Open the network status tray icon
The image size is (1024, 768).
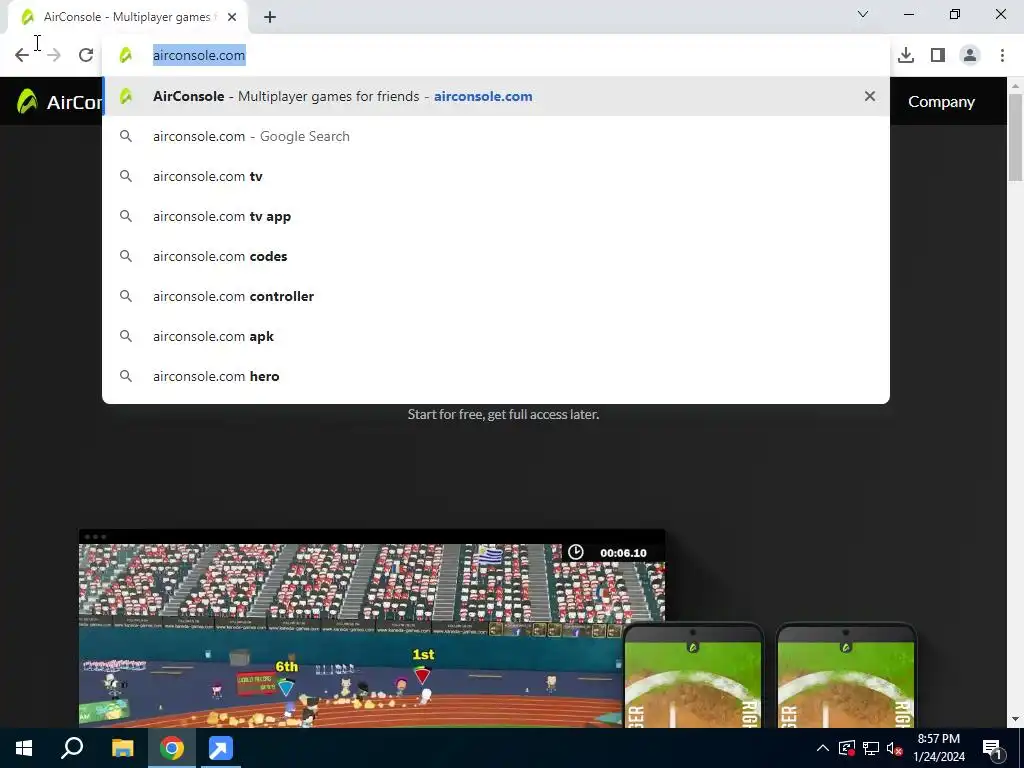coord(871,748)
